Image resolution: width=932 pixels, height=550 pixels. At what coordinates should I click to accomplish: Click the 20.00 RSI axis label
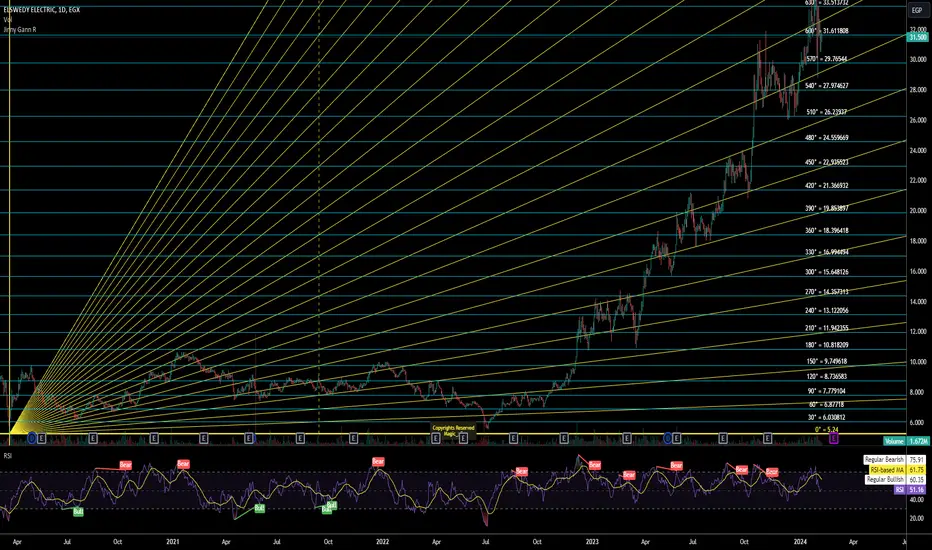pyautogui.click(x=917, y=518)
